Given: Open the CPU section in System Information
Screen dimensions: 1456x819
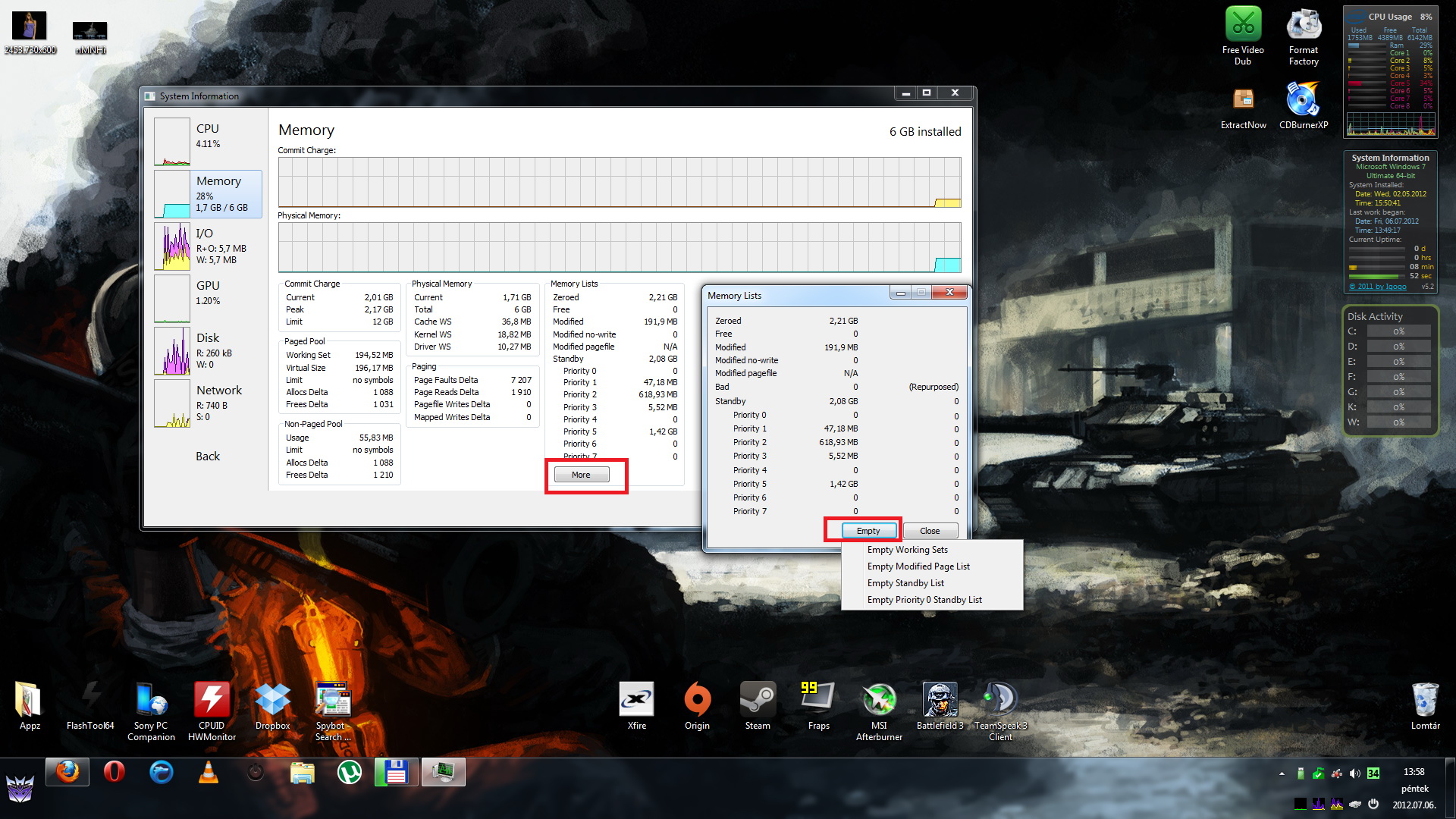Looking at the screenshot, I should pyautogui.click(x=208, y=140).
